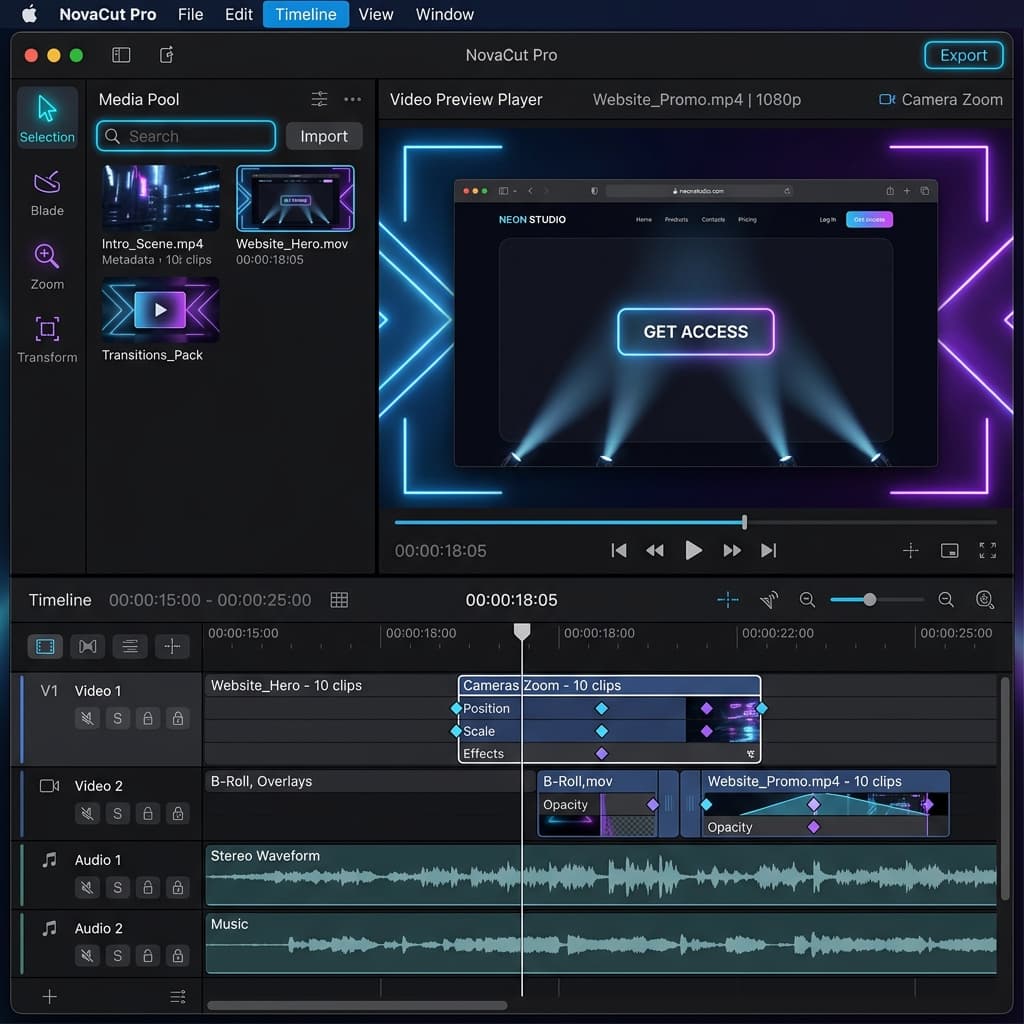
Task: Select the Intro_Scene.mp4 thumbnail
Action: coord(161,198)
